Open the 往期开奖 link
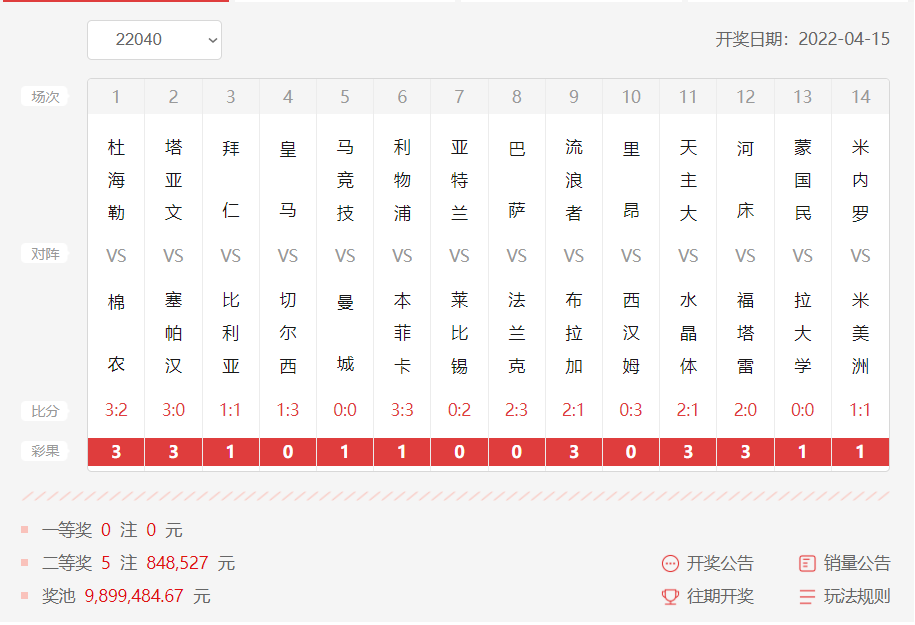 720,597
